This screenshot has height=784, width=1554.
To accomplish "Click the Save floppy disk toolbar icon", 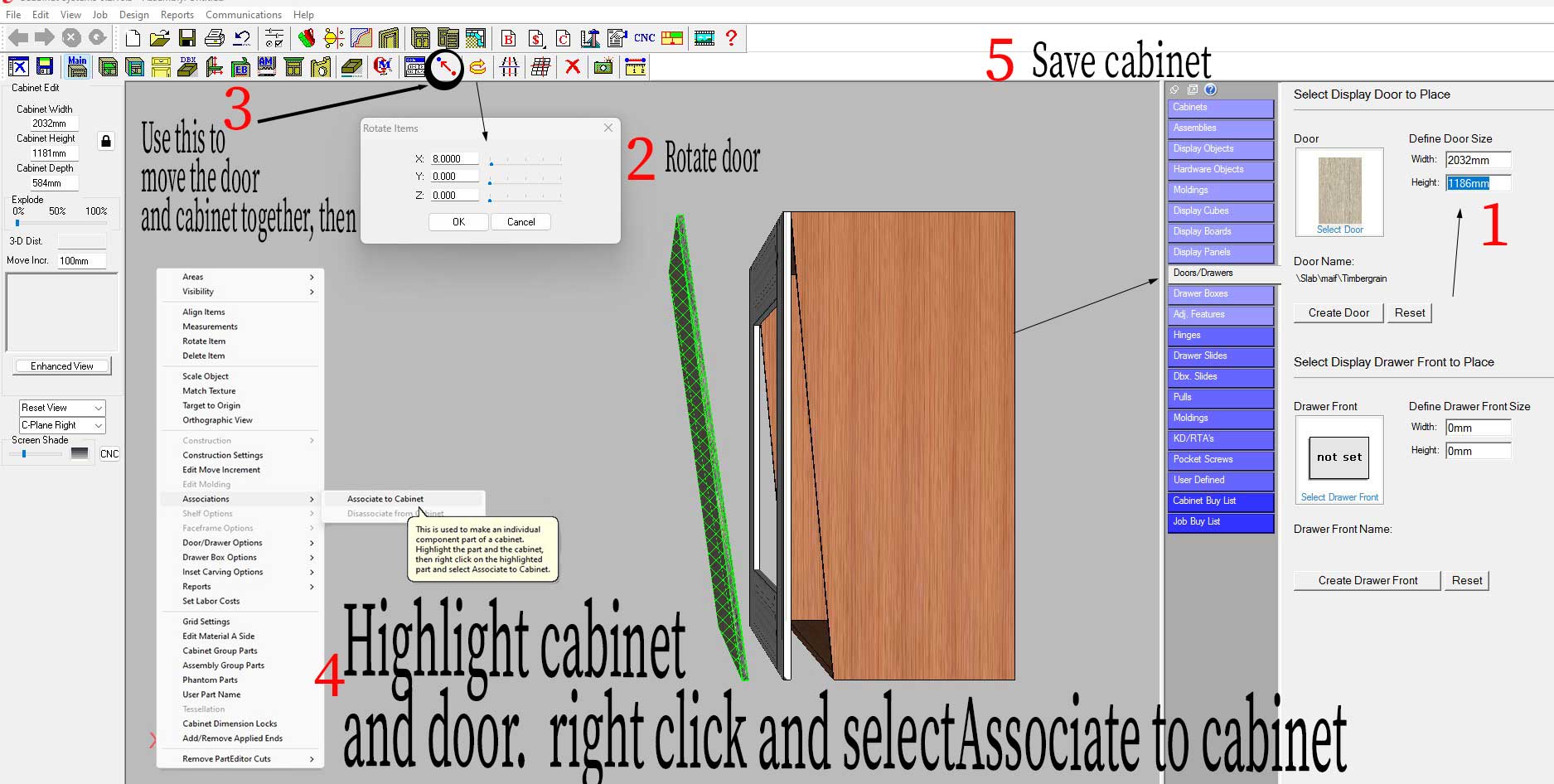I will pyautogui.click(x=187, y=38).
